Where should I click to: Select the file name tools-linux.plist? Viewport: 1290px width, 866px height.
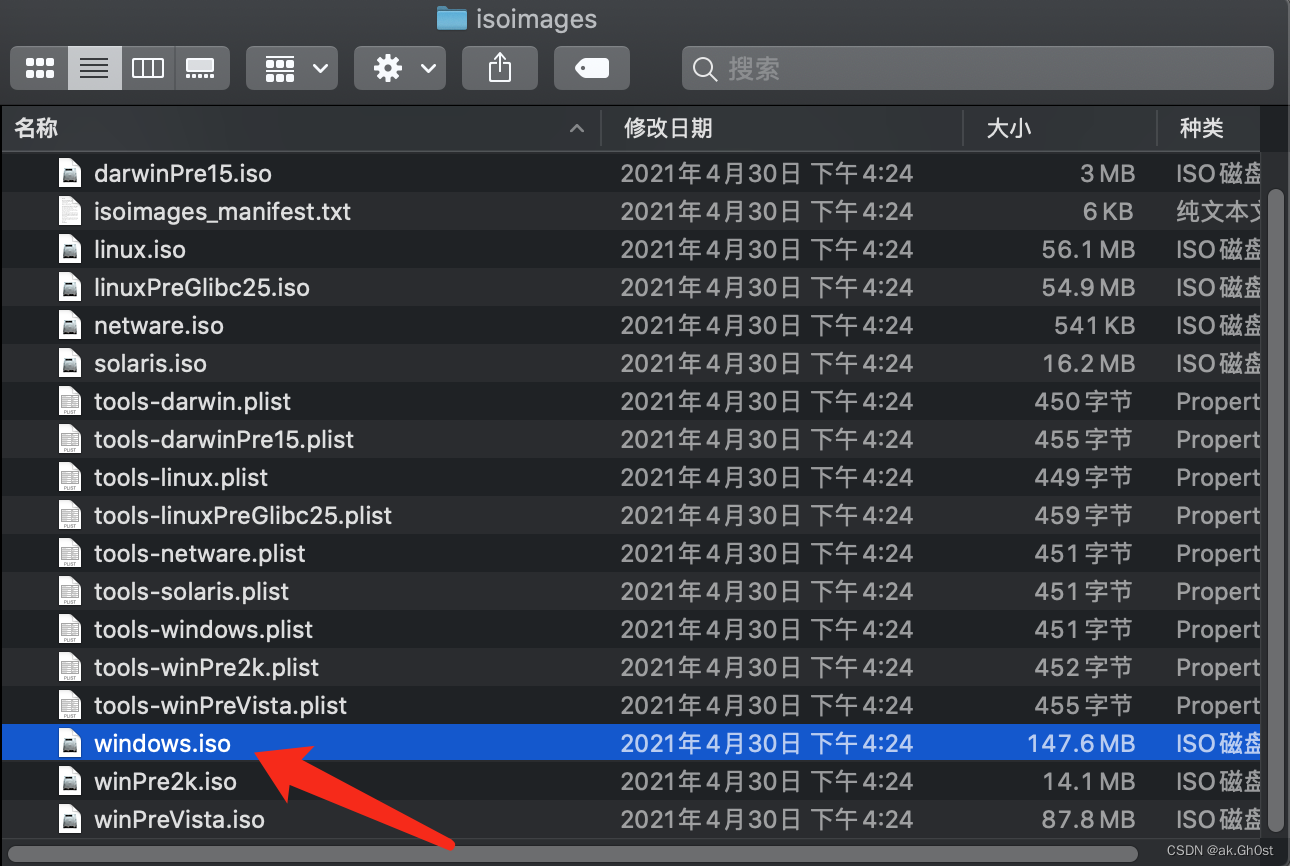pos(181,477)
